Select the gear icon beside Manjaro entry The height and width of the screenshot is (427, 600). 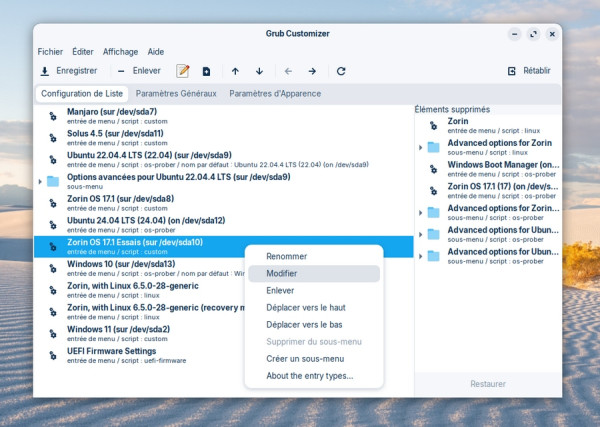pos(53,116)
